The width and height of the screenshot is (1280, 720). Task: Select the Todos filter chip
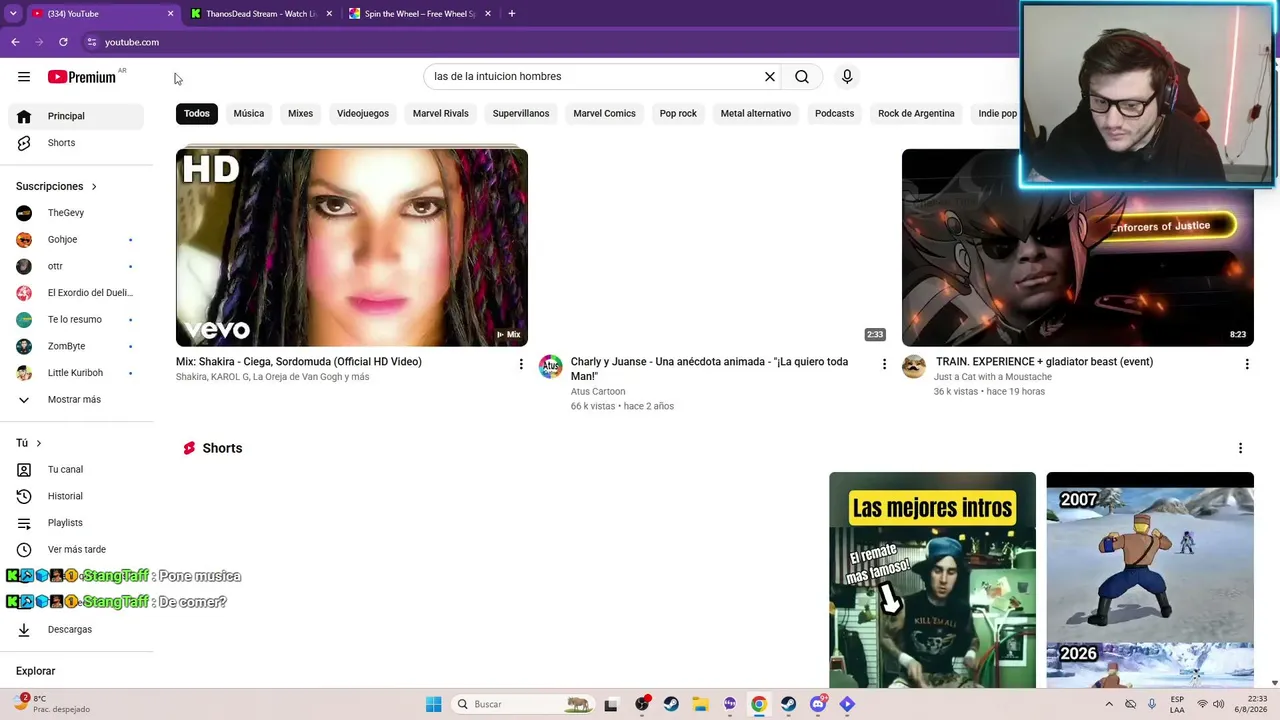[197, 114]
